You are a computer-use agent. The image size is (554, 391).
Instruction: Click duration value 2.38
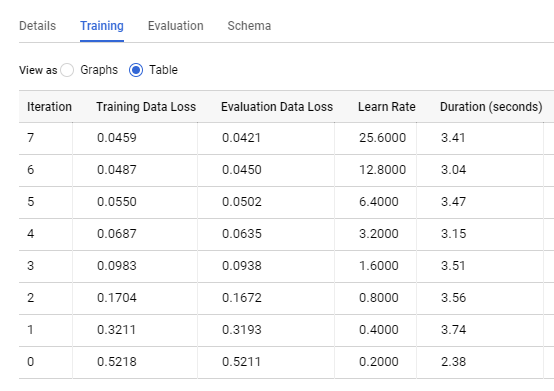coord(454,362)
